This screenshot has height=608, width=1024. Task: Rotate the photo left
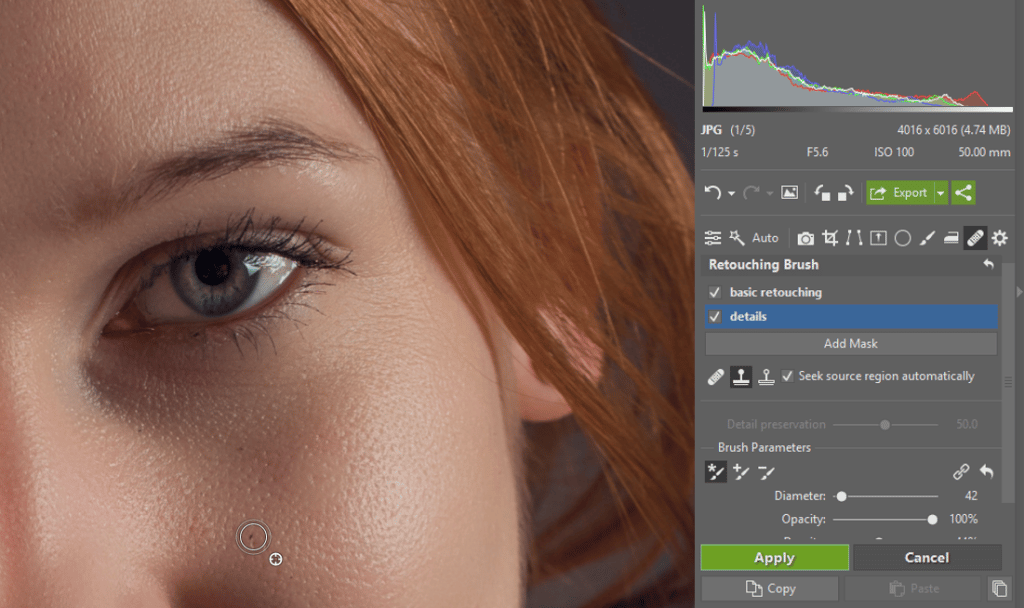(x=822, y=193)
